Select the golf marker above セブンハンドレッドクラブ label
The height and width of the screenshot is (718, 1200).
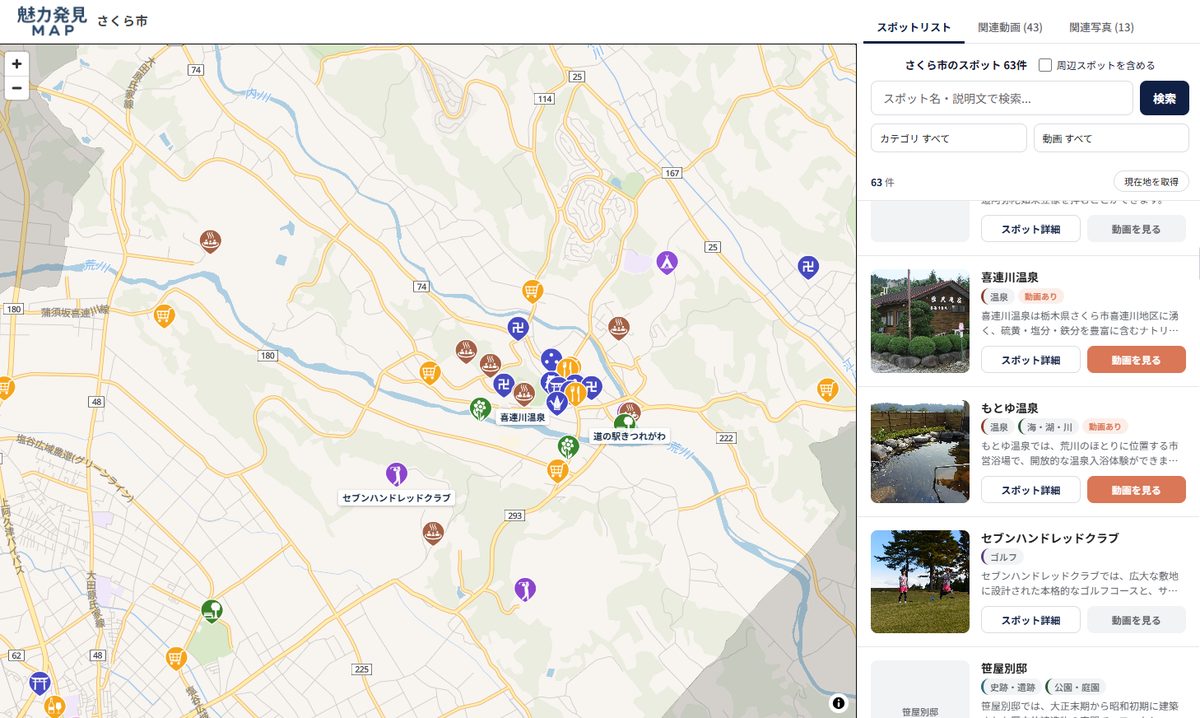tap(396, 473)
